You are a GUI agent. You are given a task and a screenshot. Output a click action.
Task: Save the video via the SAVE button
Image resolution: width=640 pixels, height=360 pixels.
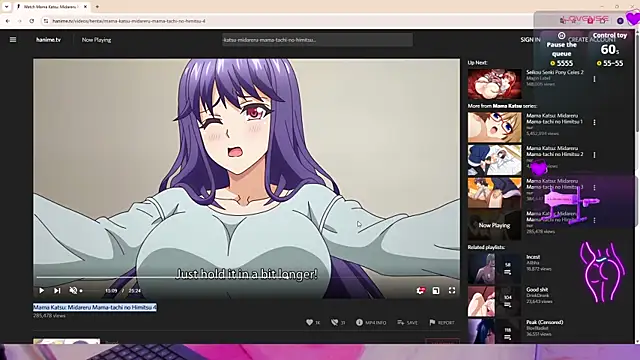[x=407, y=322]
